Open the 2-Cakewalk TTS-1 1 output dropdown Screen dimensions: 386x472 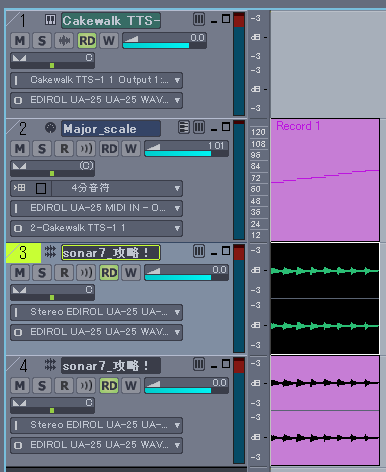click(96, 228)
